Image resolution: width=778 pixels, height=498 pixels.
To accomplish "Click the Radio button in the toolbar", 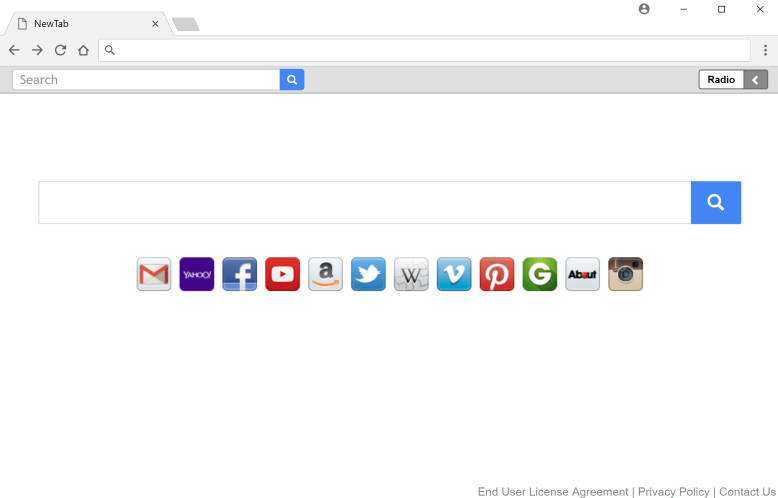I will click(721, 80).
